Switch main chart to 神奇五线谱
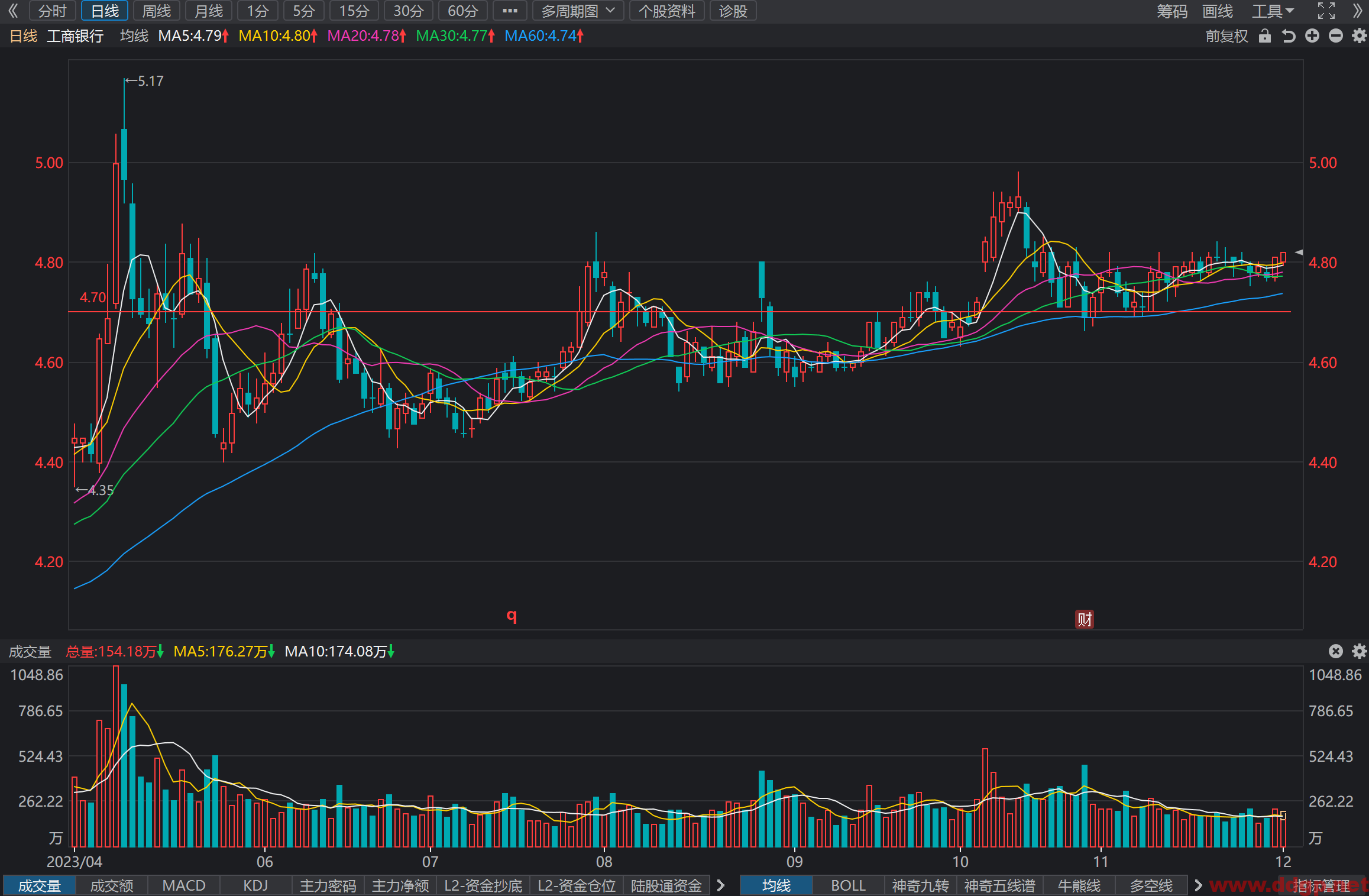This screenshot has height=896, width=1369. click(1000, 885)
